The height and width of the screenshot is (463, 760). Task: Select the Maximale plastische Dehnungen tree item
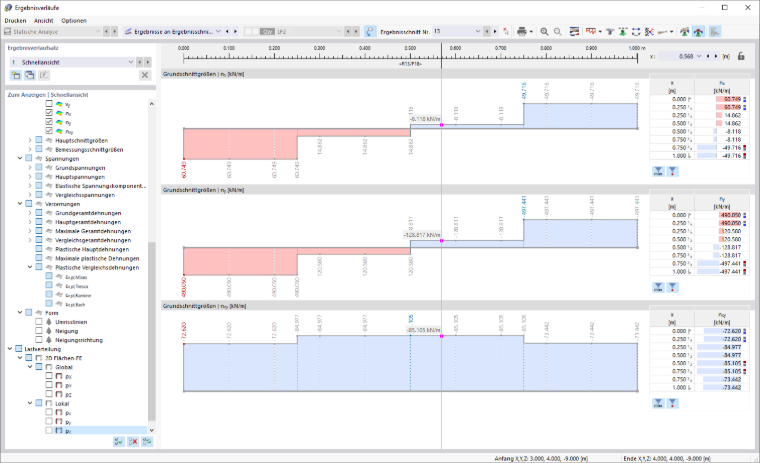click(97, 258)
